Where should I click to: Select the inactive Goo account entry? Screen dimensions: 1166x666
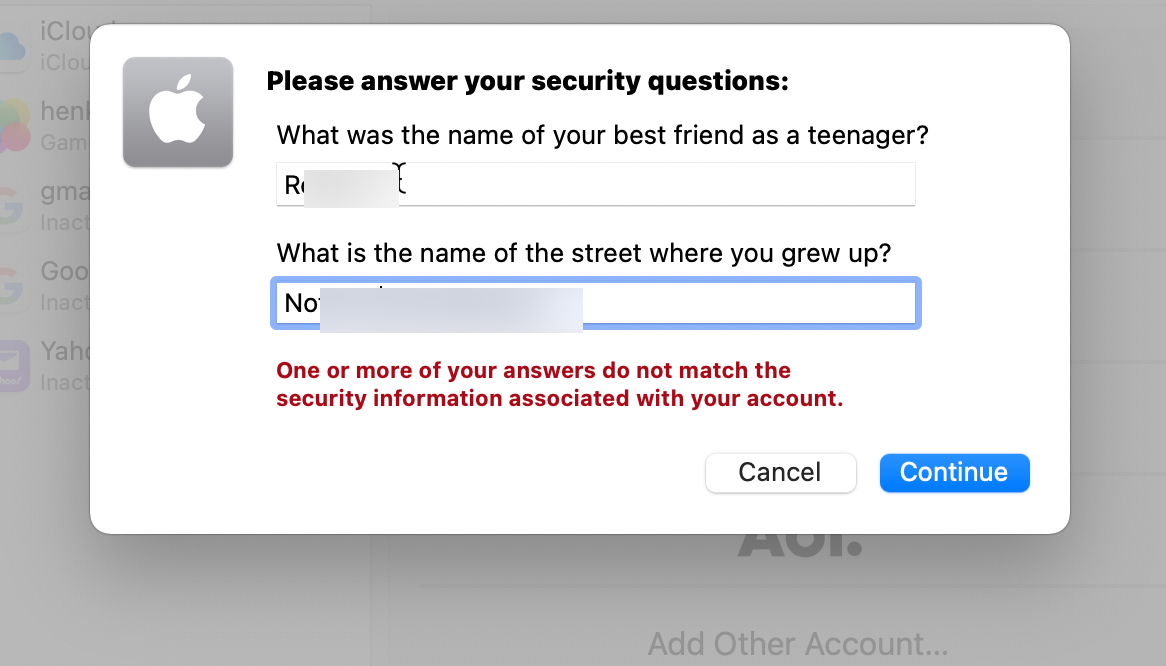[x=45, y=286]
